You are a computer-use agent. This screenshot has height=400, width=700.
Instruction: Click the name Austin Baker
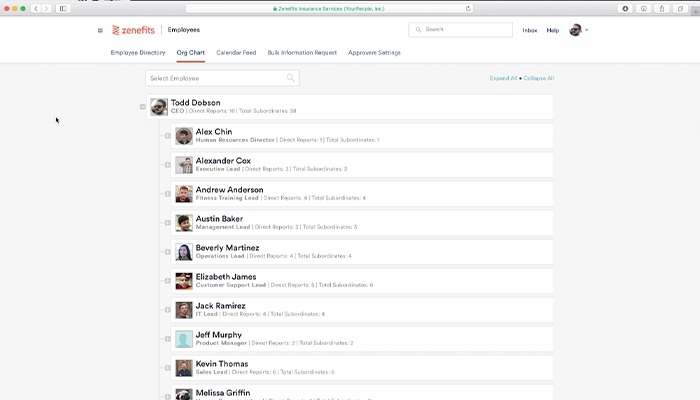(x=219, y=219)
